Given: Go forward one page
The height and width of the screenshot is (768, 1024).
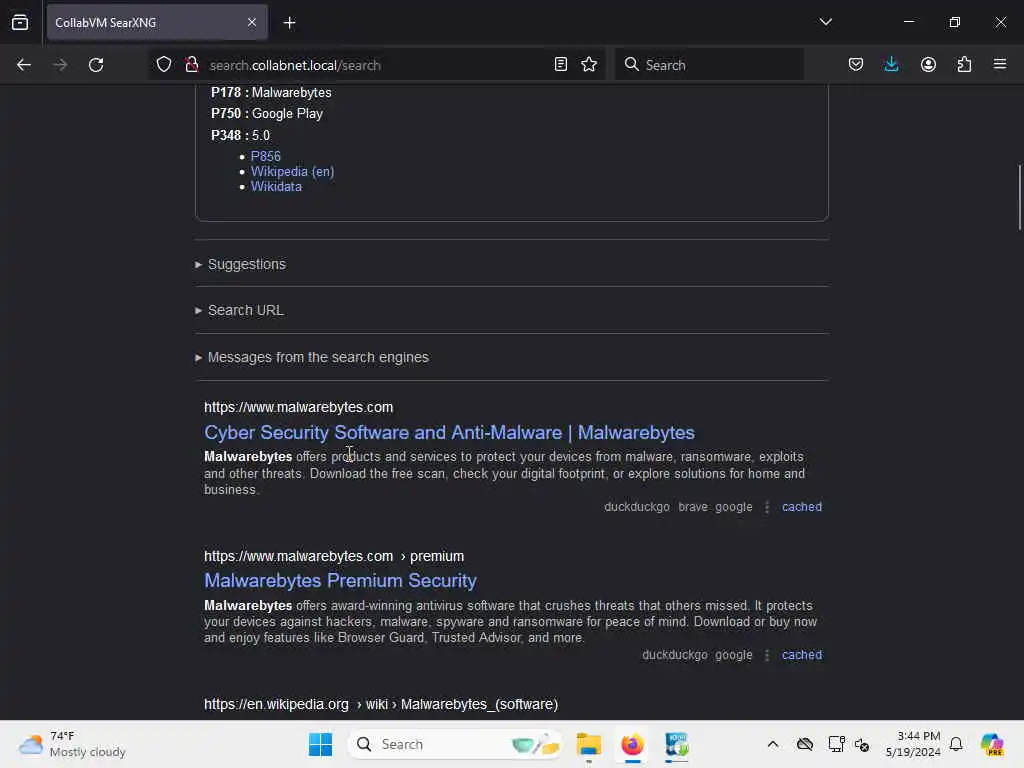Looking at the screenshot, I should point(59,65).
